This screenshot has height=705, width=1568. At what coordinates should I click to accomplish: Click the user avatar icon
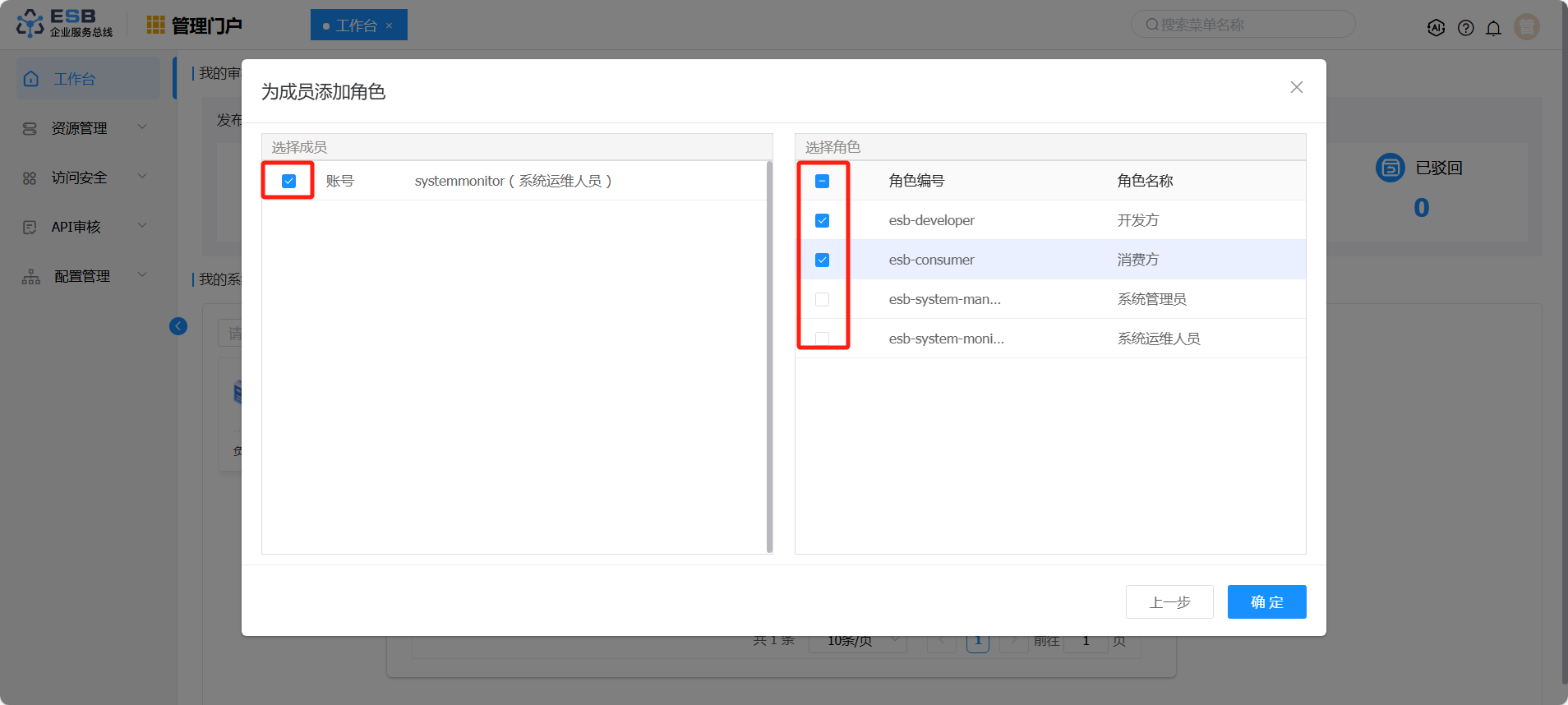(x=1526, y=27)
